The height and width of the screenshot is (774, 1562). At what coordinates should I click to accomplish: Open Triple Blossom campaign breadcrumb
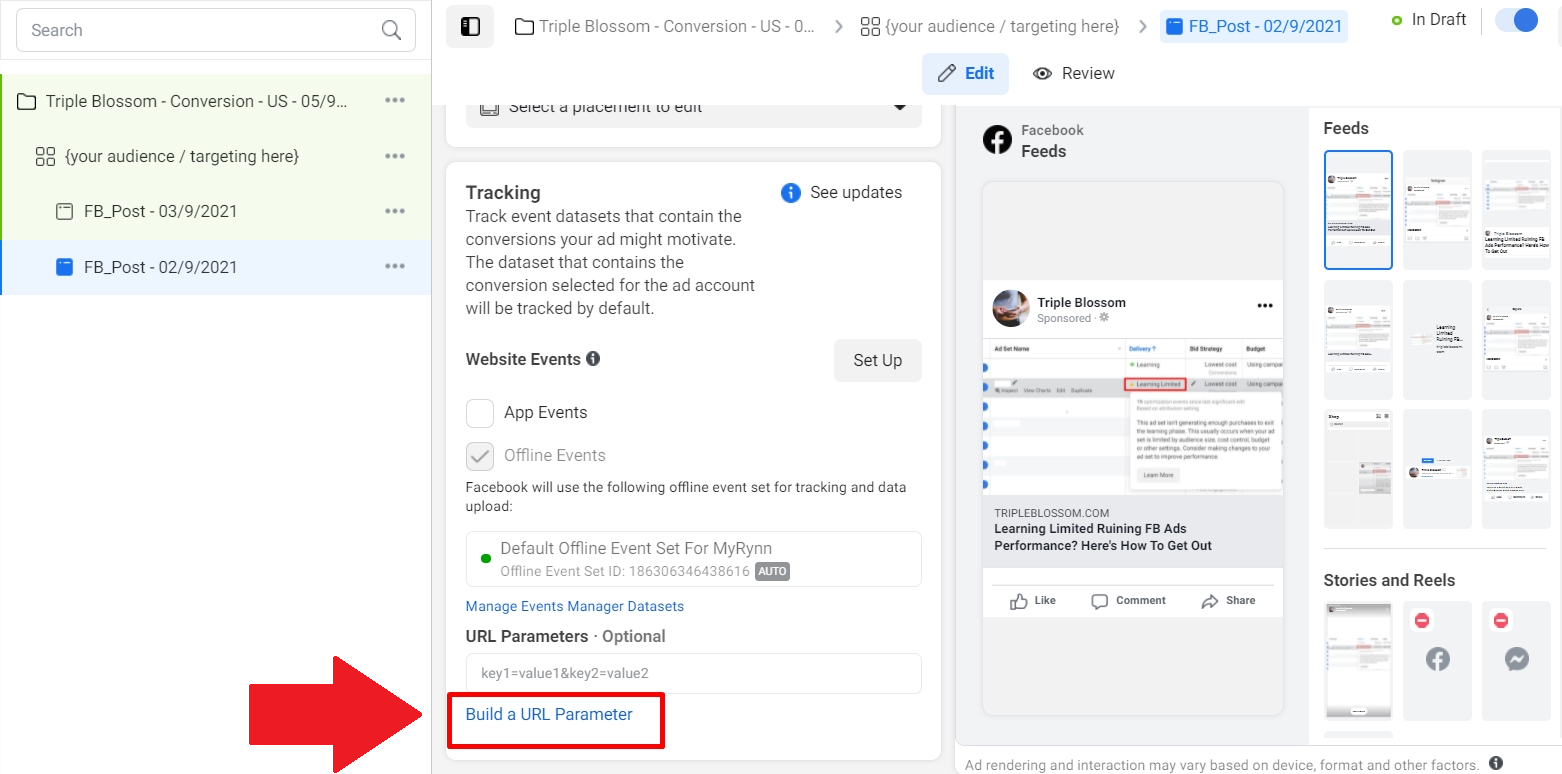coord(665,27)
